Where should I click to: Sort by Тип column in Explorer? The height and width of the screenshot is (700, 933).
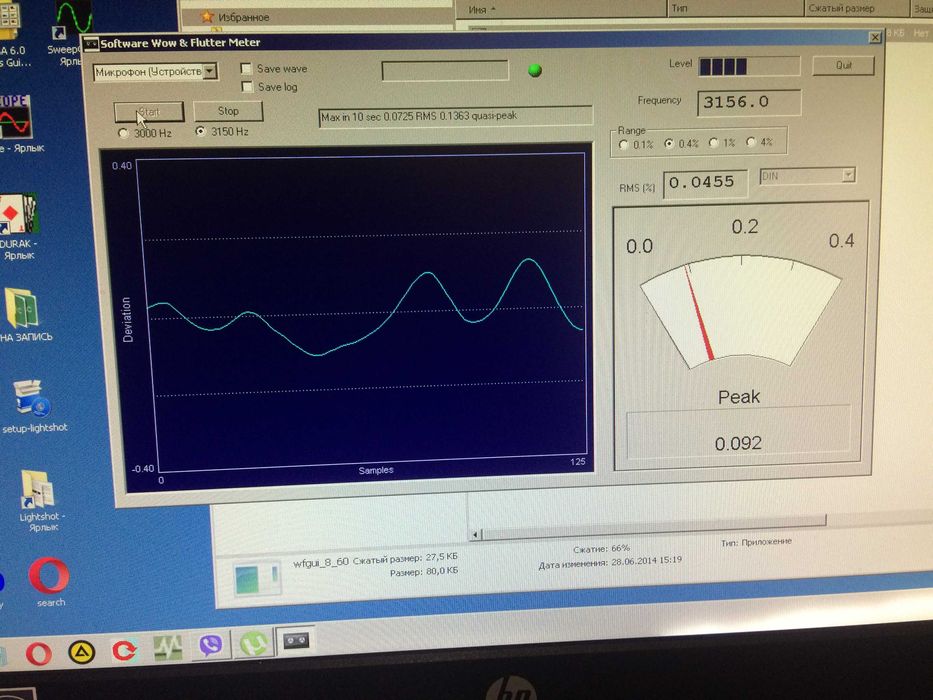734,8
